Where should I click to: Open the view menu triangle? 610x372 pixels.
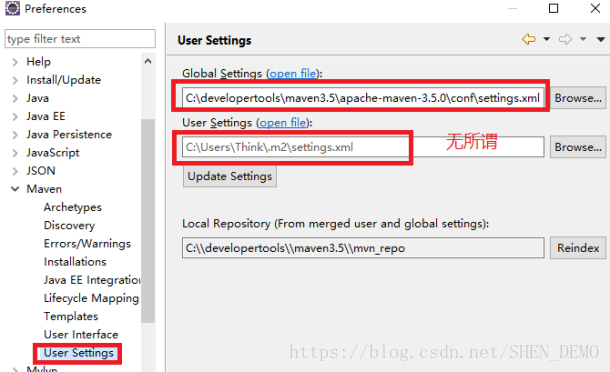(601, 39)
